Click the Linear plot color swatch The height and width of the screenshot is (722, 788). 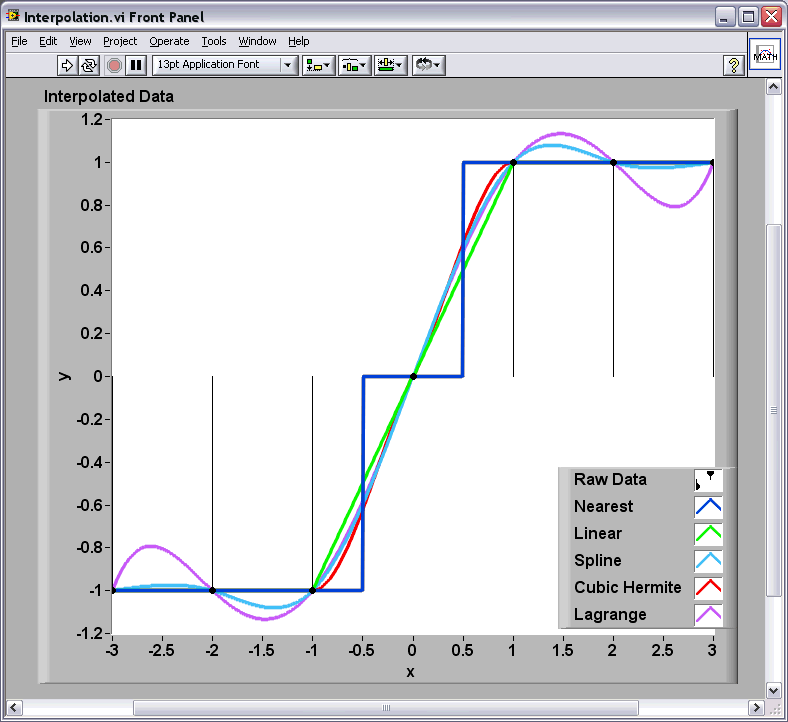tap(708, 534)
